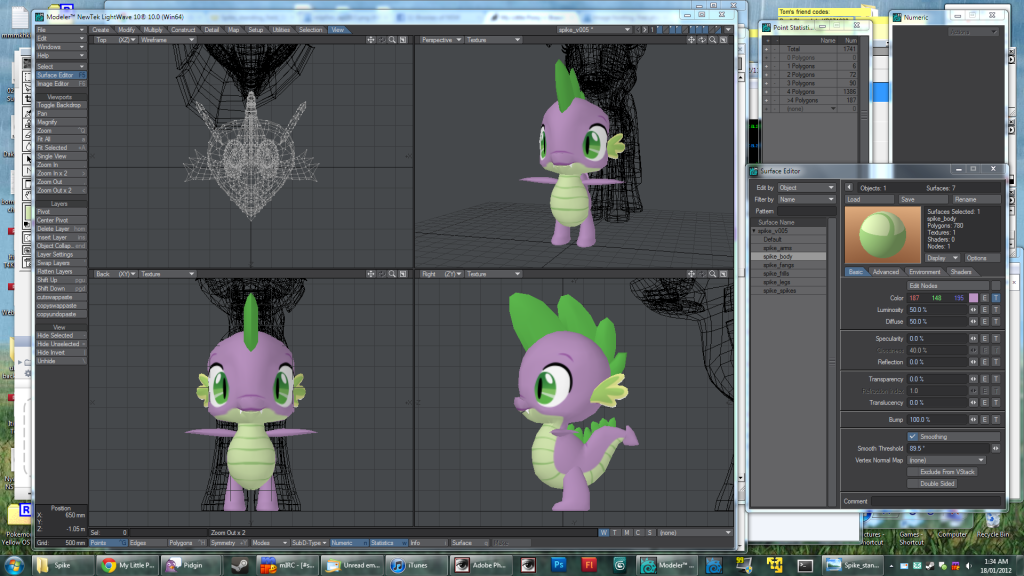This screenshot has height=576, width=1024.
Task: Click the magnify icon in Top viewport header
Action: pos(392,40)
